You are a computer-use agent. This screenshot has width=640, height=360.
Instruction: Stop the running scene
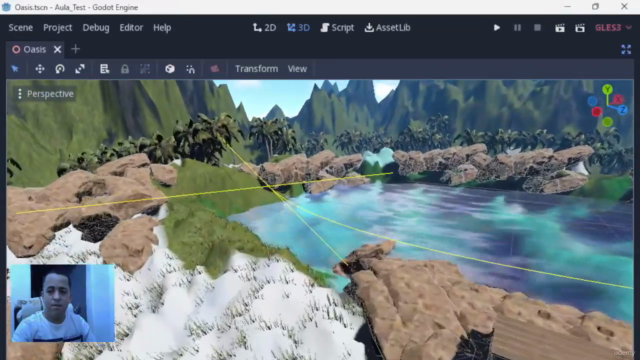coord(538,28)
